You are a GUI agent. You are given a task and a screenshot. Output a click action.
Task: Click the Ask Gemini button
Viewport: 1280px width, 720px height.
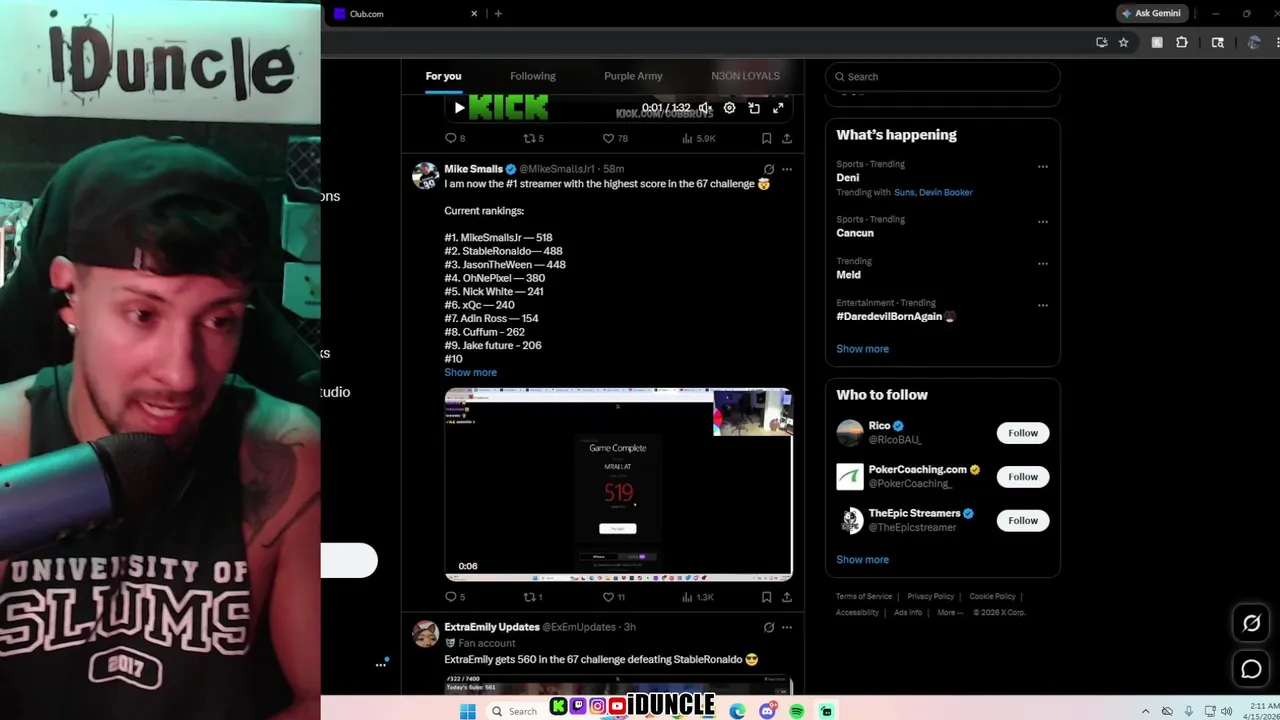(x=1151, y=14)
